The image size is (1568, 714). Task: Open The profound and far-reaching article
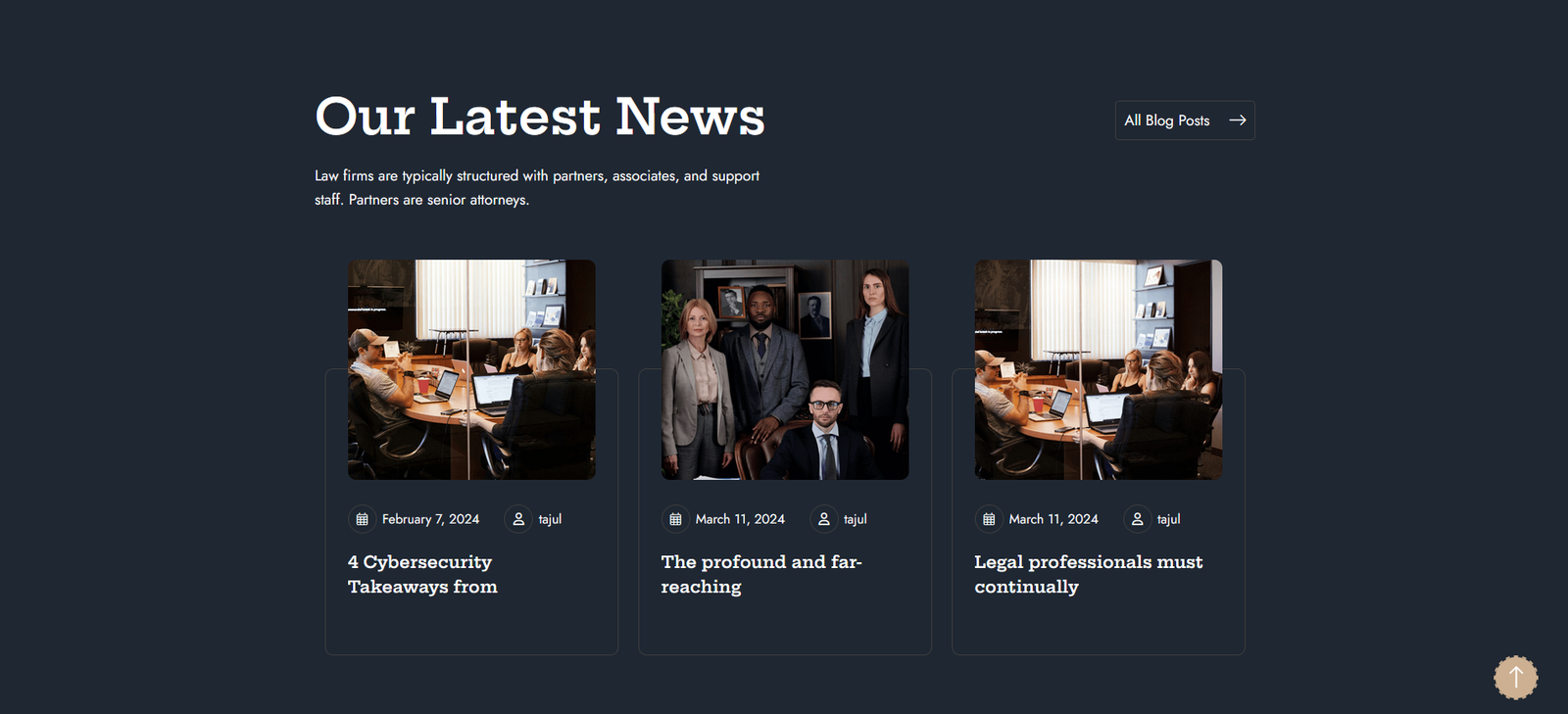click(761, 574)
